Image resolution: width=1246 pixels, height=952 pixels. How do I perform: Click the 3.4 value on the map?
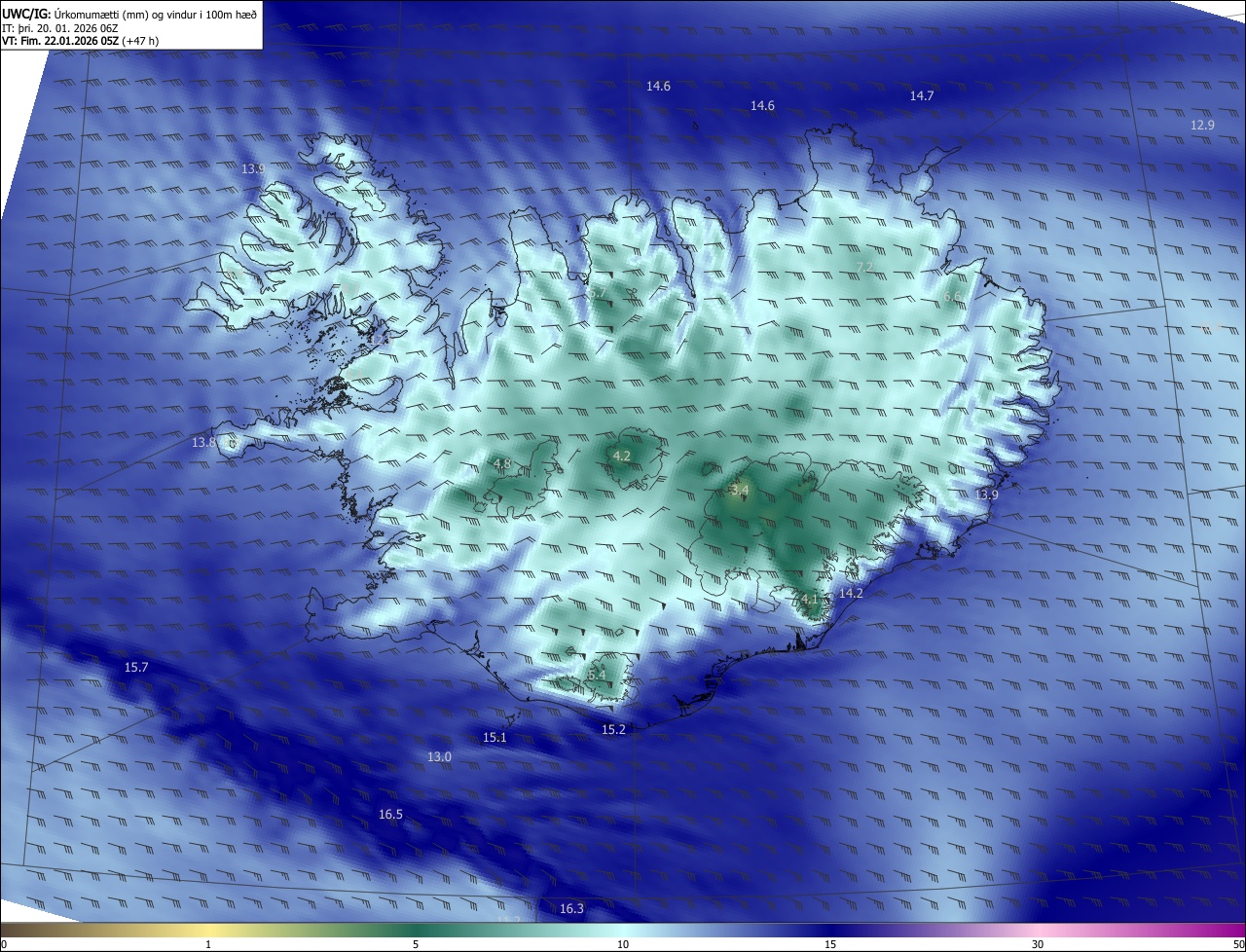pyautogui.click(x=739, y=491)
